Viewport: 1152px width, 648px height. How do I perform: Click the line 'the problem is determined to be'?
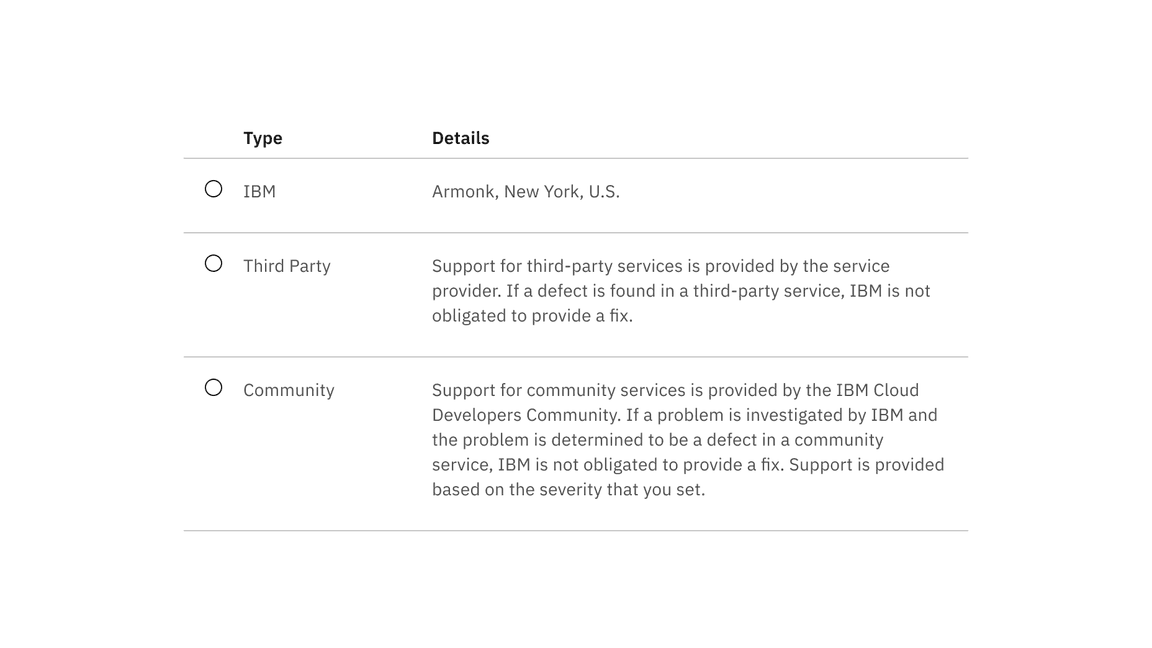(658, 440)
